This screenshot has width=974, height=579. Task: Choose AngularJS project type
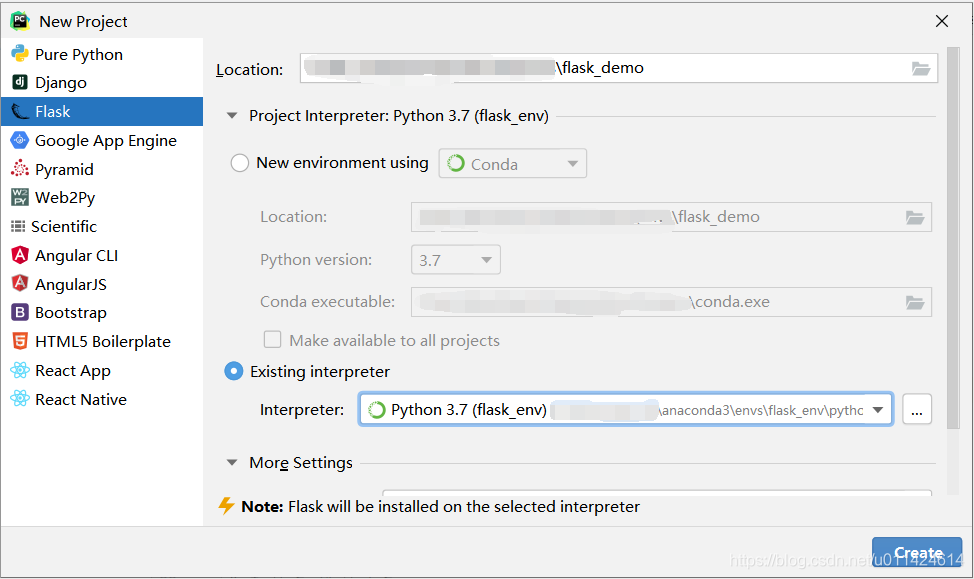[x=102, y=284]
